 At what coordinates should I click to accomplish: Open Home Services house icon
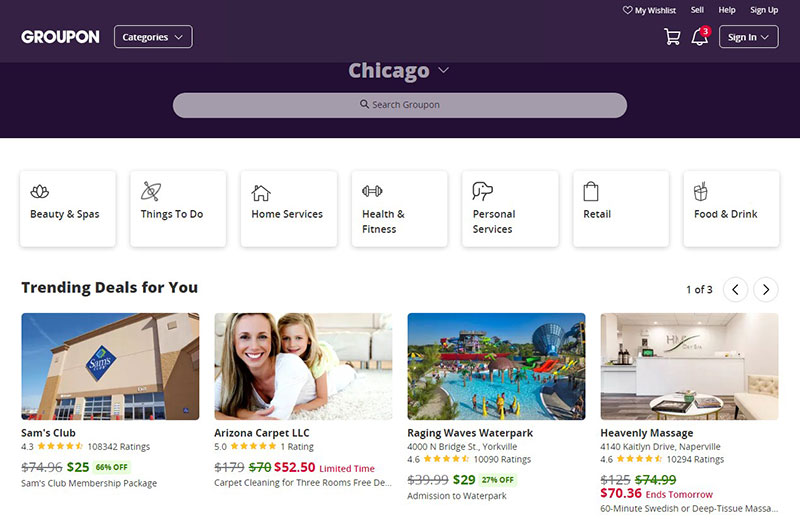(x=261, y=193)
